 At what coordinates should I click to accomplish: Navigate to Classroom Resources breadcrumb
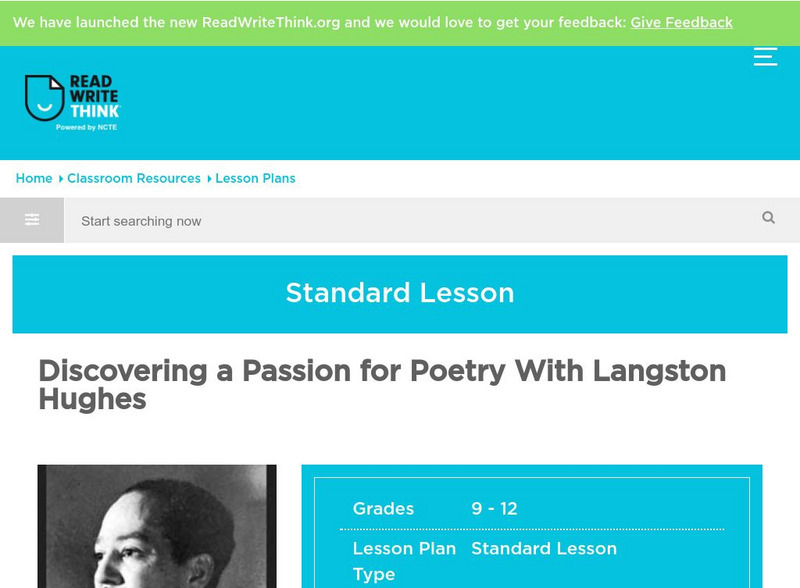(134, 178)
